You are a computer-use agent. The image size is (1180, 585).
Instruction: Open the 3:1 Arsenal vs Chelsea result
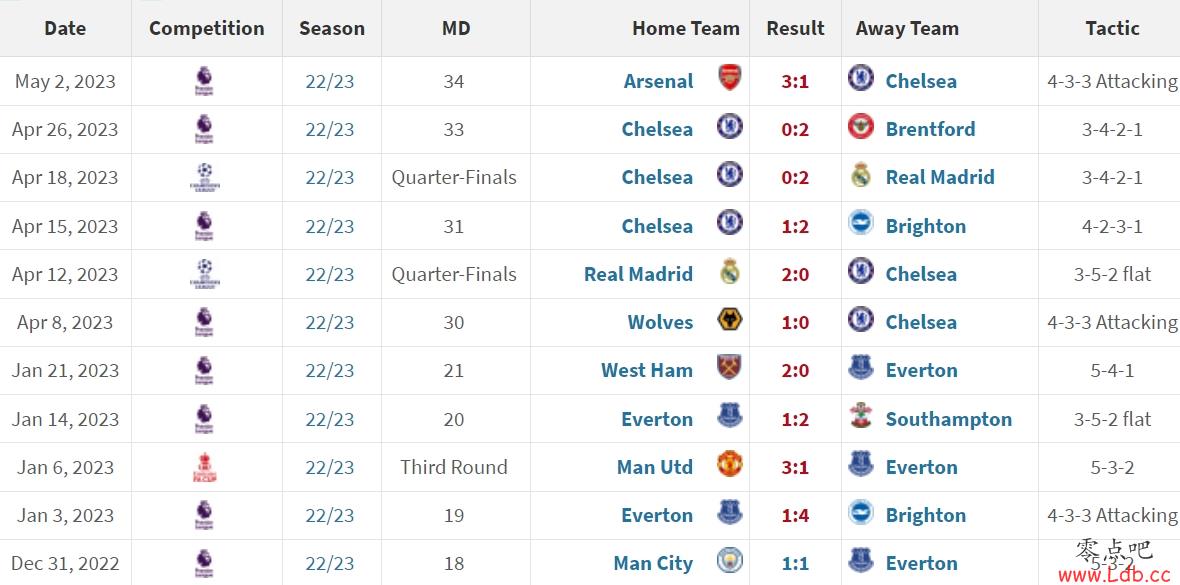click(x=795, y=81)
